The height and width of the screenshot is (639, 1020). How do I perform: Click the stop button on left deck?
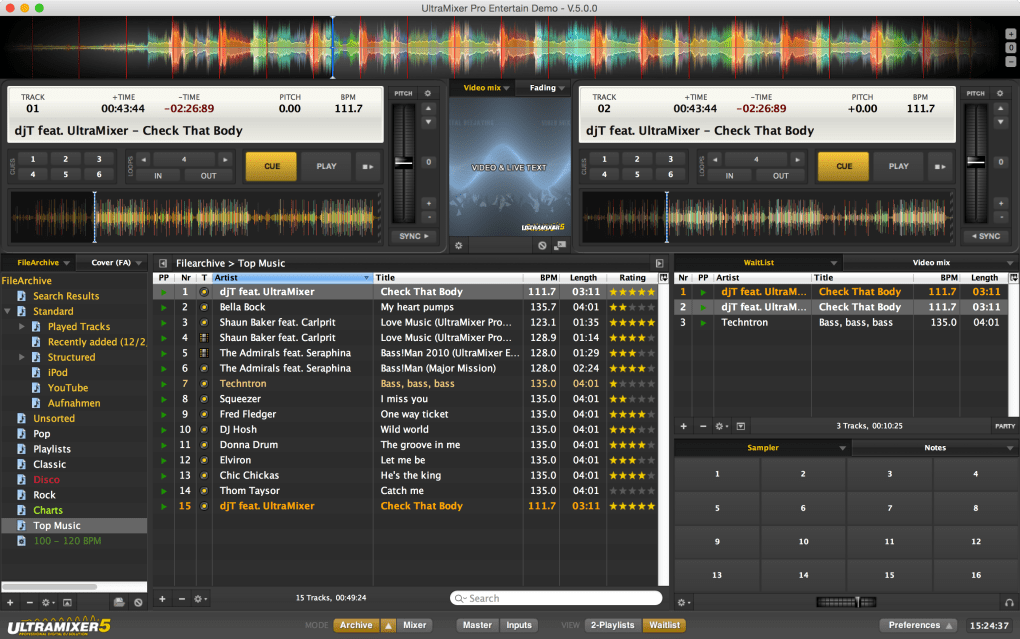[x=369, y=166]
